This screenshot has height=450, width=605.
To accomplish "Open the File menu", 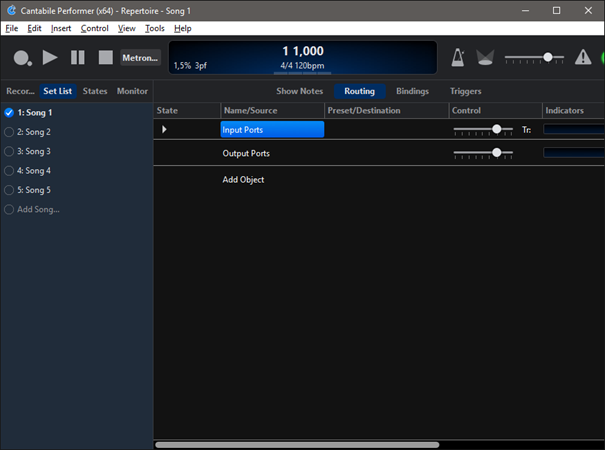I will pos(12,29).
